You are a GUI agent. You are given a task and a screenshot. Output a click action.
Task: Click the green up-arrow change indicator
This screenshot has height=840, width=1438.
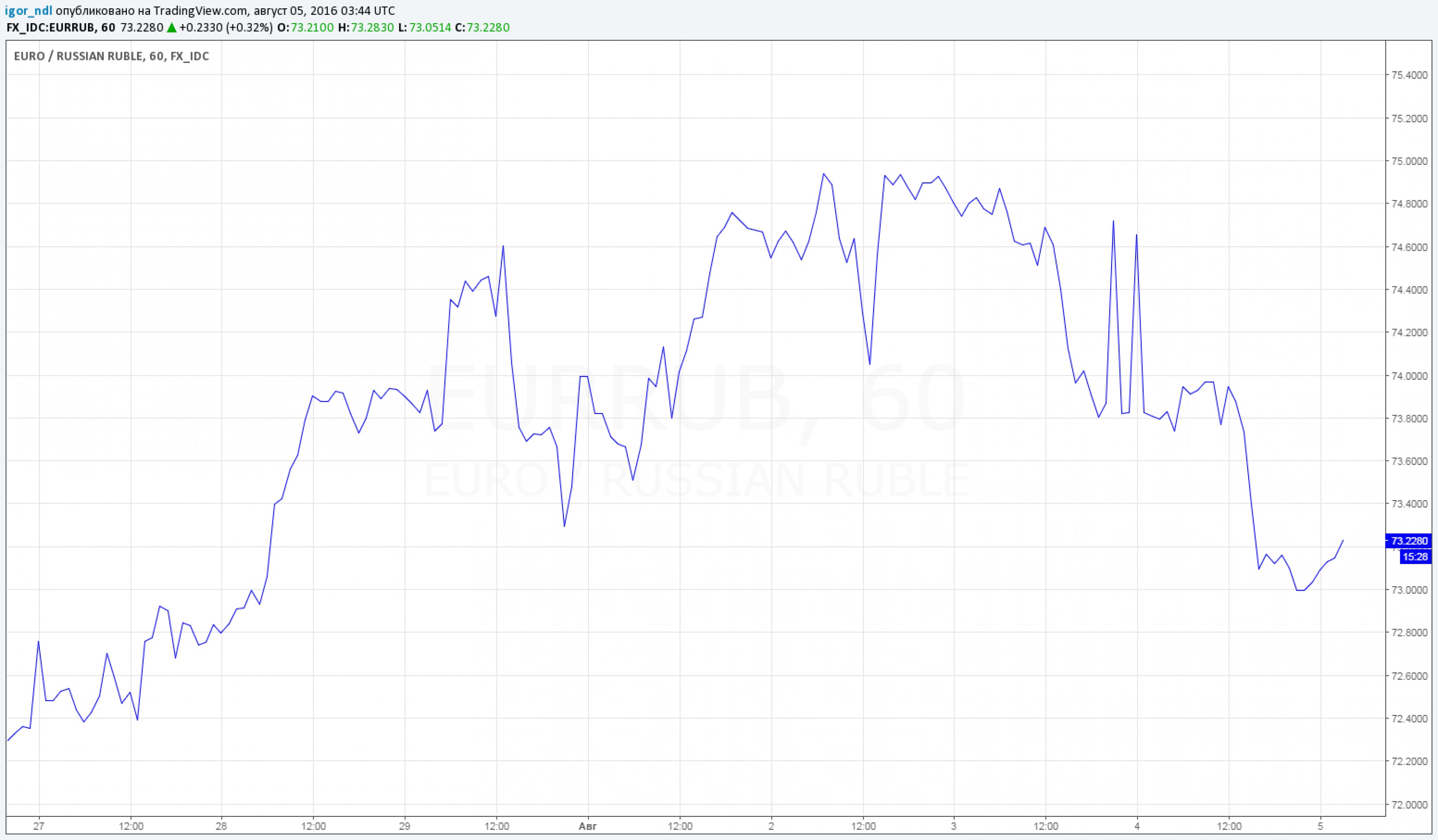point(171,28)
